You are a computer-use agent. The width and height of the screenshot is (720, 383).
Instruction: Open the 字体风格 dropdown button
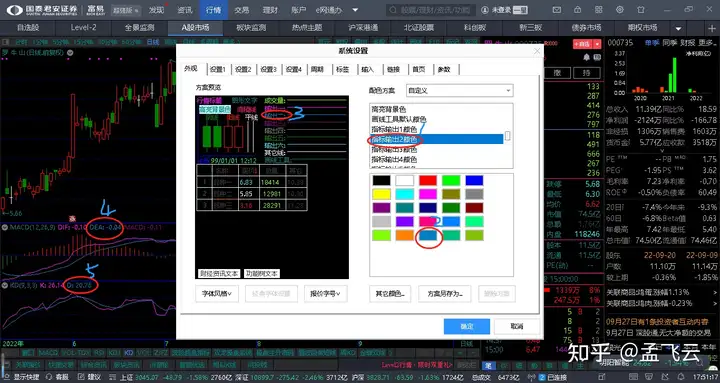point(217,293)
